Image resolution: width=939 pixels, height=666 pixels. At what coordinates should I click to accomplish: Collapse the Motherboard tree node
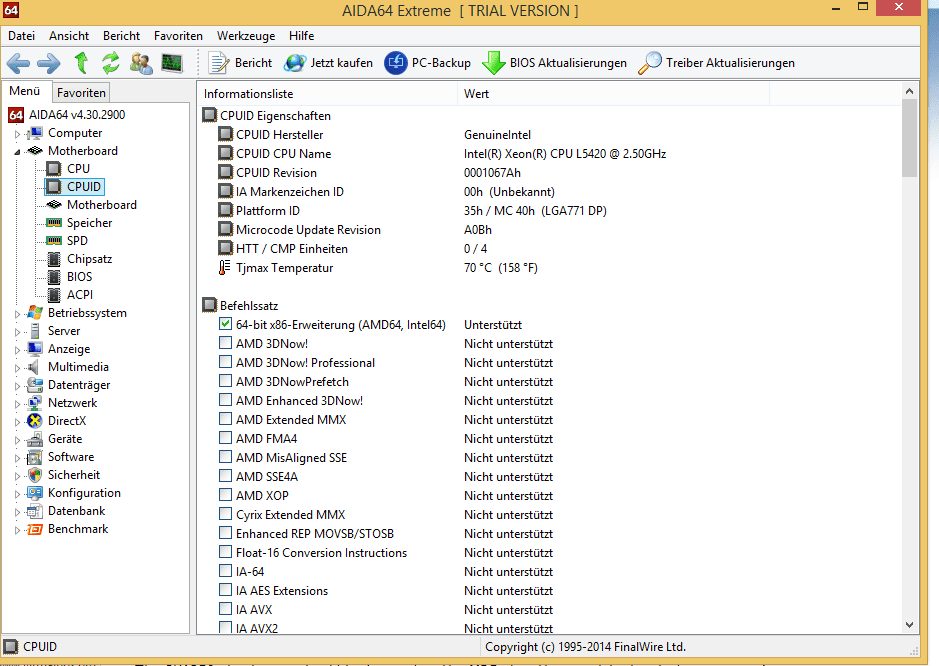[17, 152]
